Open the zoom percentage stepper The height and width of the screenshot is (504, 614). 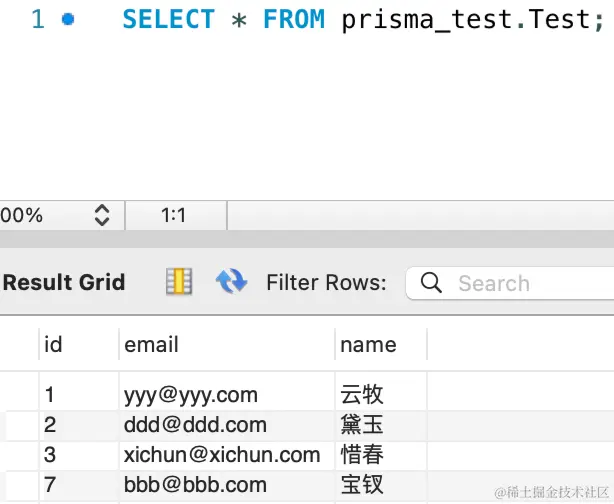pyautogui.click(x=102, y=215)
